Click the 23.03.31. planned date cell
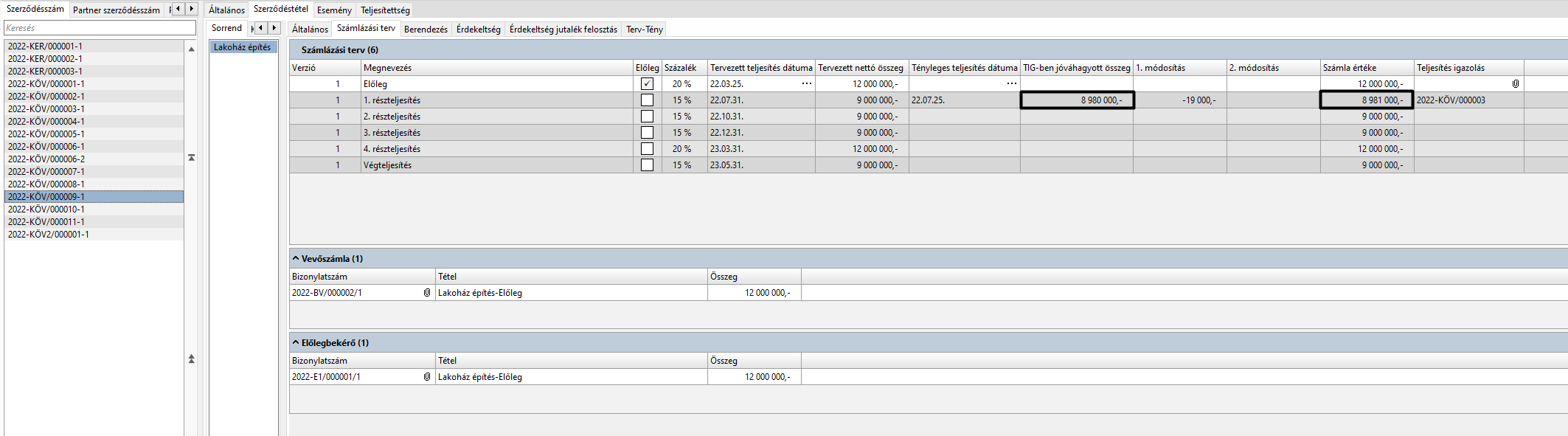This screenshot has height=436, width=1568. (761, 149)
